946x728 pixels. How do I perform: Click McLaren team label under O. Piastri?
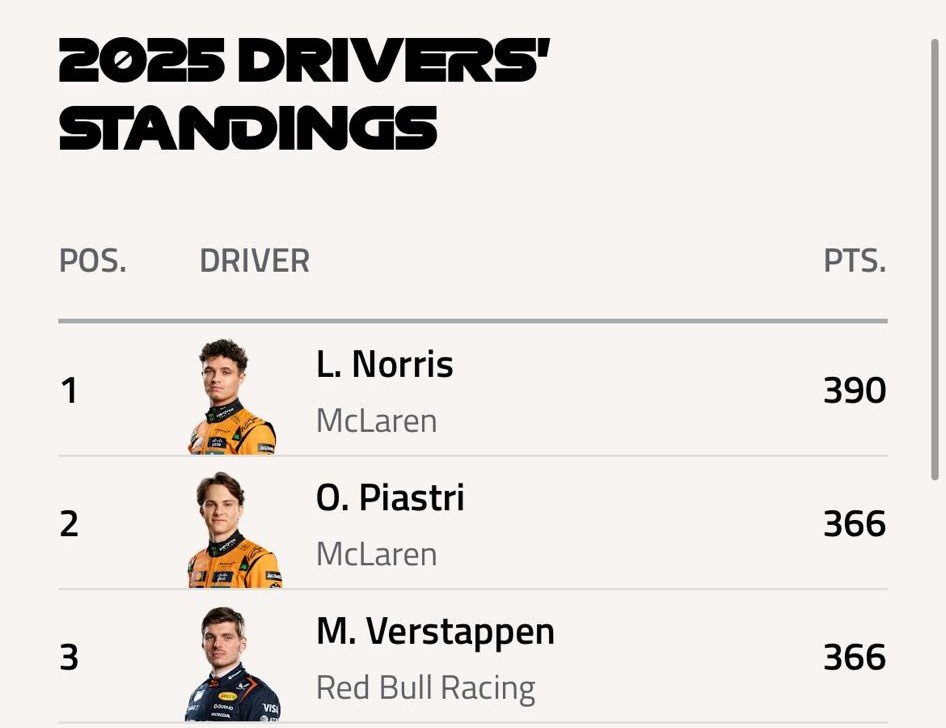click(x=376, y=554)
